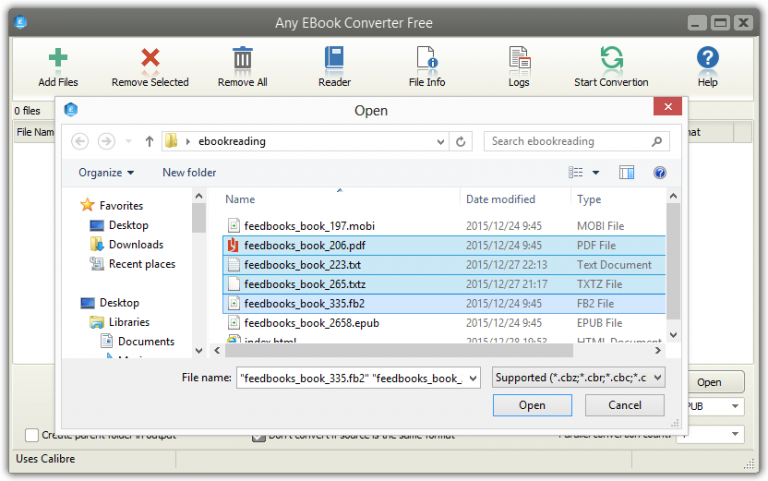Click the file list horizontal scrollbar
This screenshot has height=481, width=768.
click(x=399, y=350)
